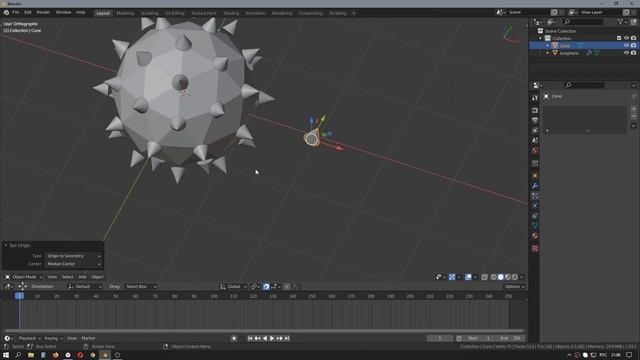
Task: Toggle Icosphere visibility eye in outliner
Action: [626, 53]
